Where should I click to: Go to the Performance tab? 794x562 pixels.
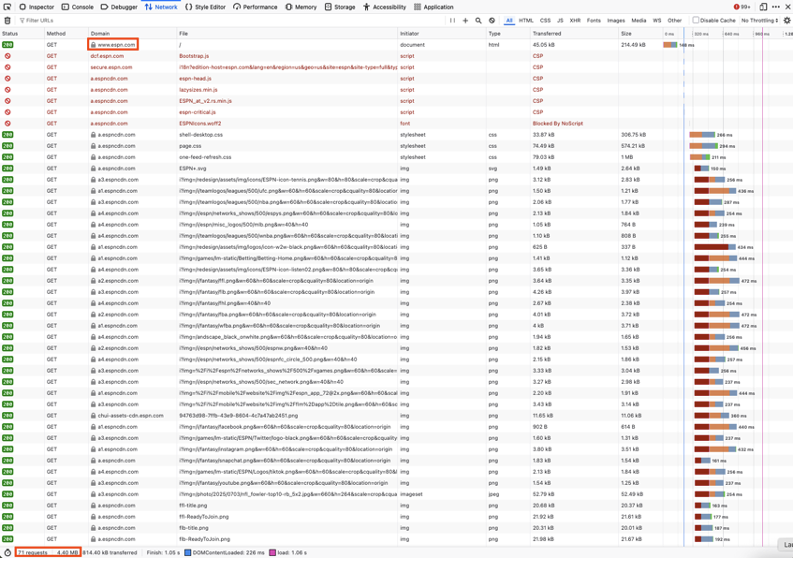(255, 7)
